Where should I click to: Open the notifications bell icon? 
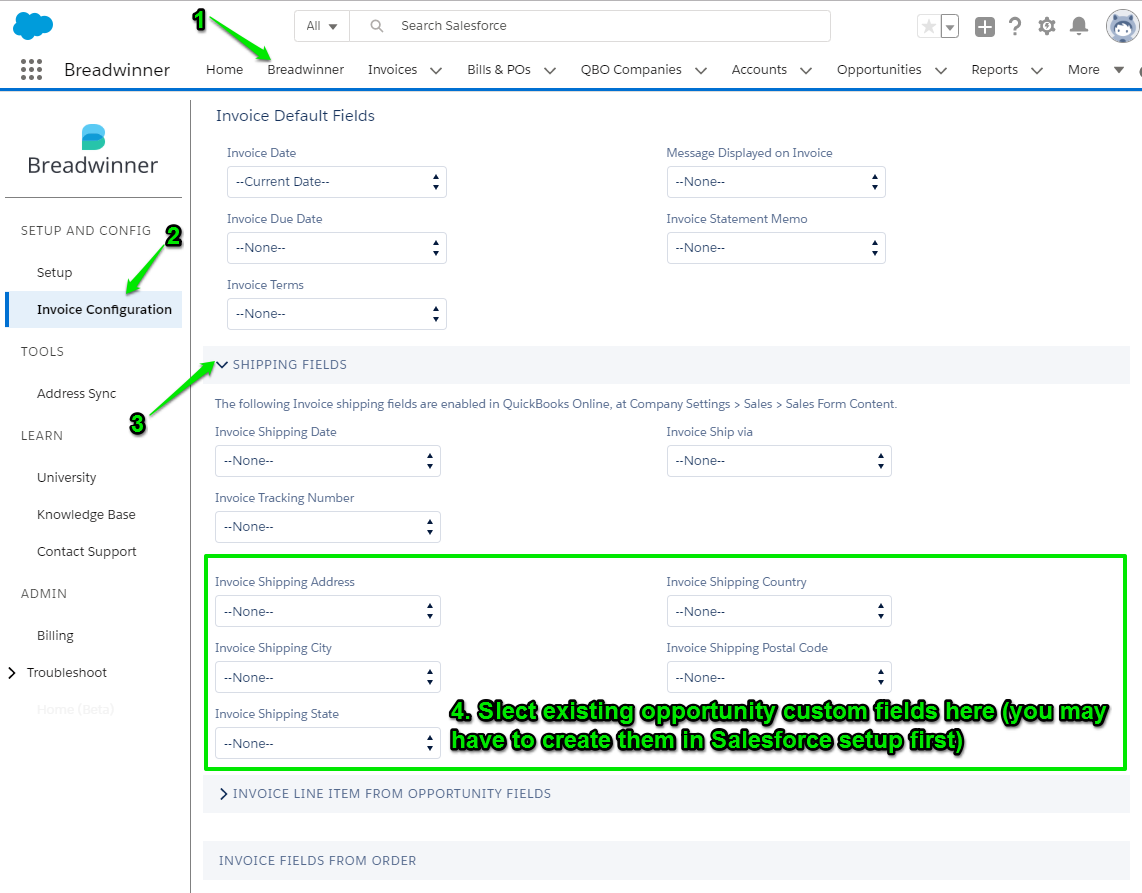[1079, 27]
